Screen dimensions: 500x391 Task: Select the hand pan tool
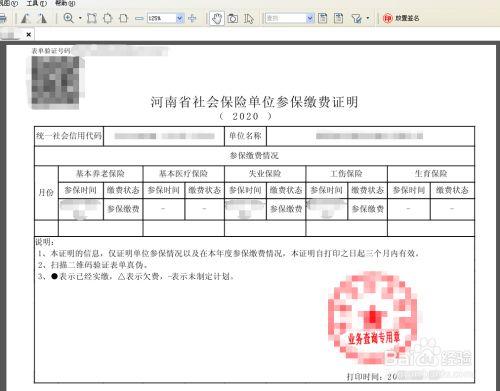[x=217, y=18]
